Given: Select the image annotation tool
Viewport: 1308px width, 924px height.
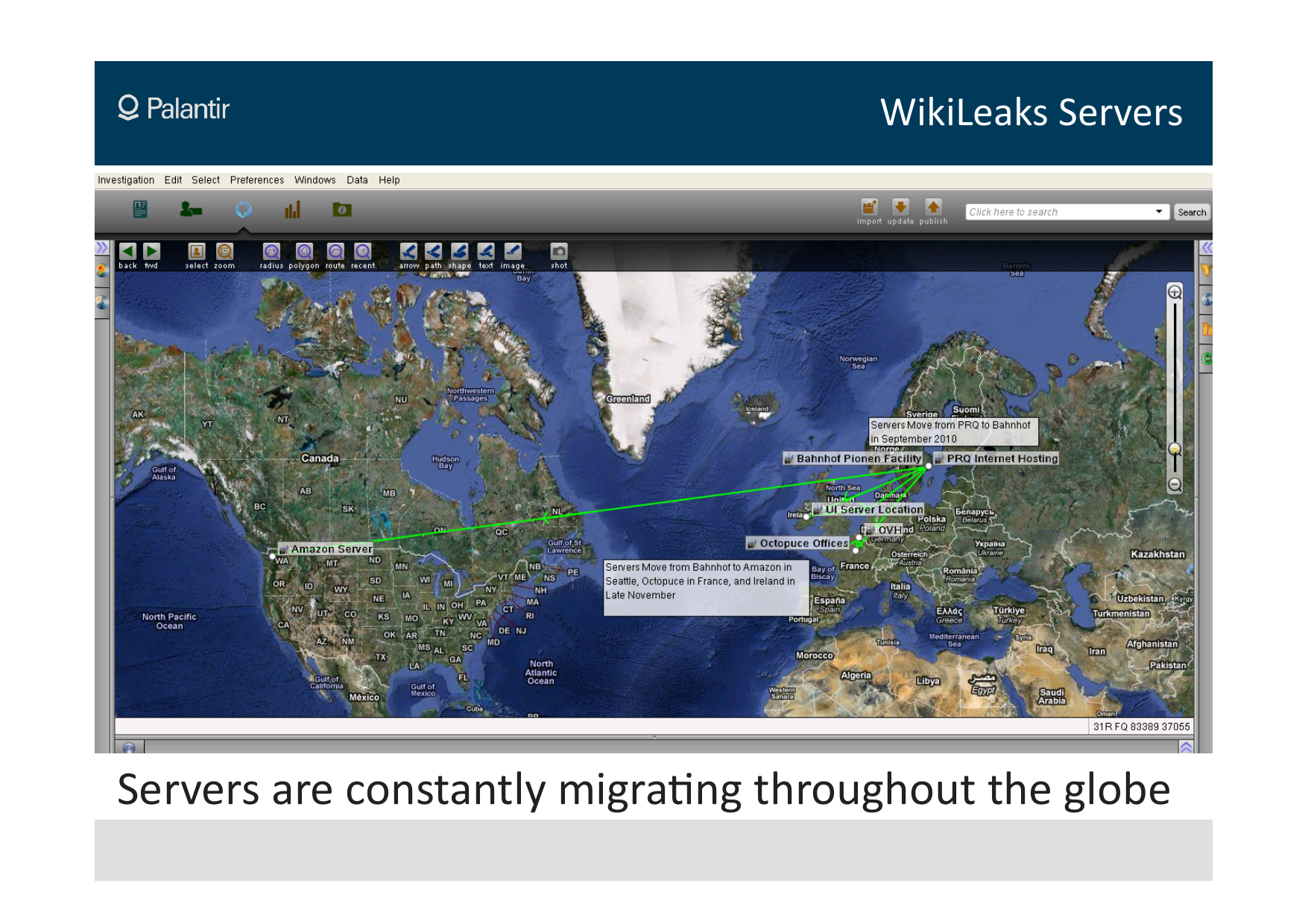Looking at the screenshot, I should pos(513,252).
